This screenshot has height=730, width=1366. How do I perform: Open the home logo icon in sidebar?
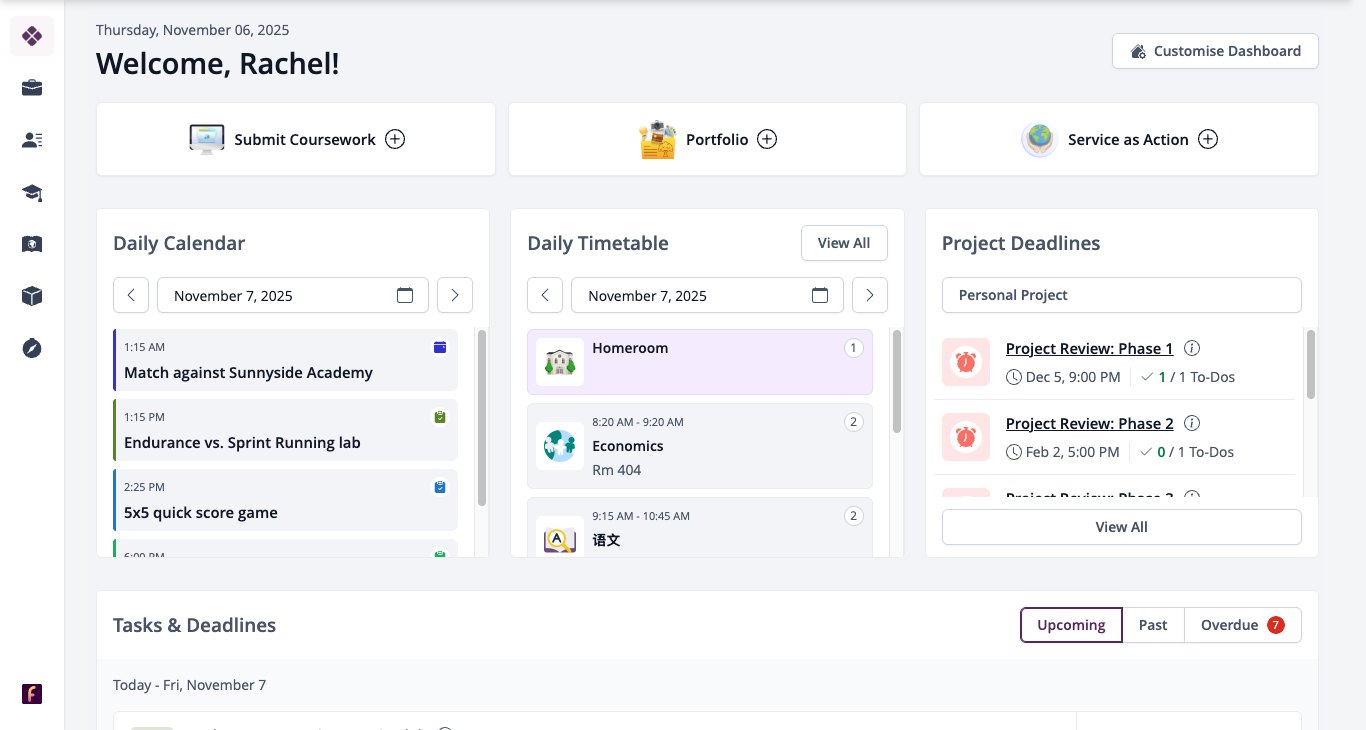coord(32,37)
